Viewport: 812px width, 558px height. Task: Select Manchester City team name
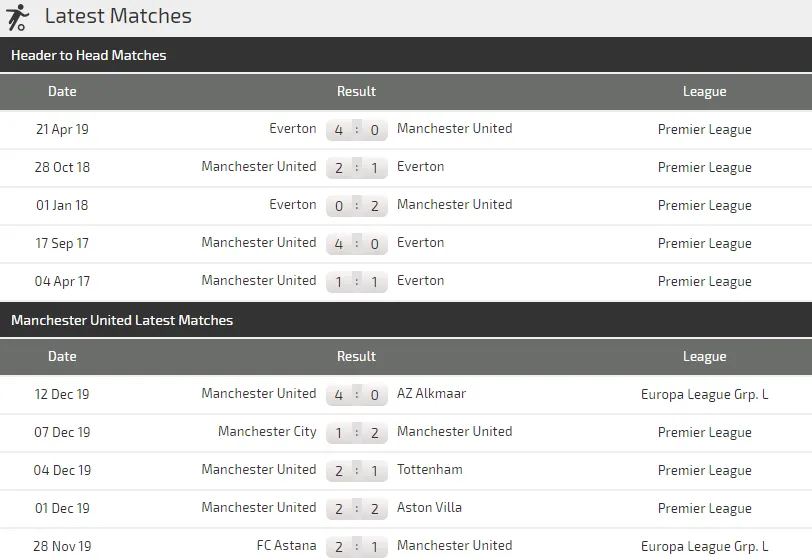point(267,432)
